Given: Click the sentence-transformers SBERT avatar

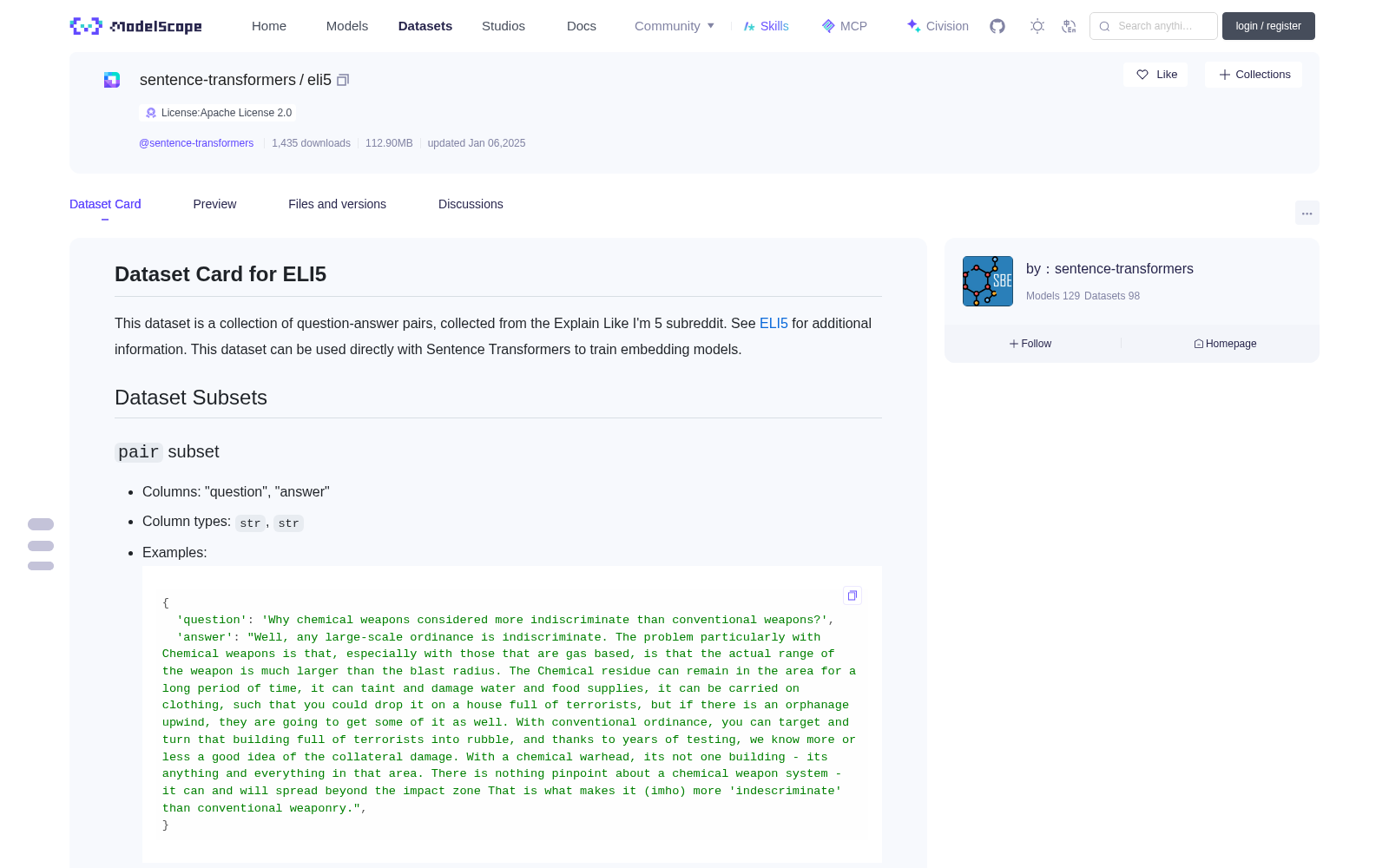Looking at the screenshot, I should click(x=988, y=281).
